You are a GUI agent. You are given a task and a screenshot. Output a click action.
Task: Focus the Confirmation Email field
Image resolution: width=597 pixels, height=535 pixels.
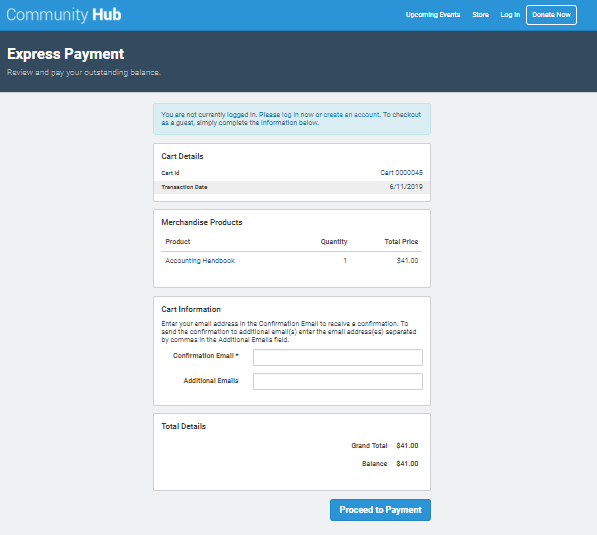pyautogui.click(x=338, y=358)
